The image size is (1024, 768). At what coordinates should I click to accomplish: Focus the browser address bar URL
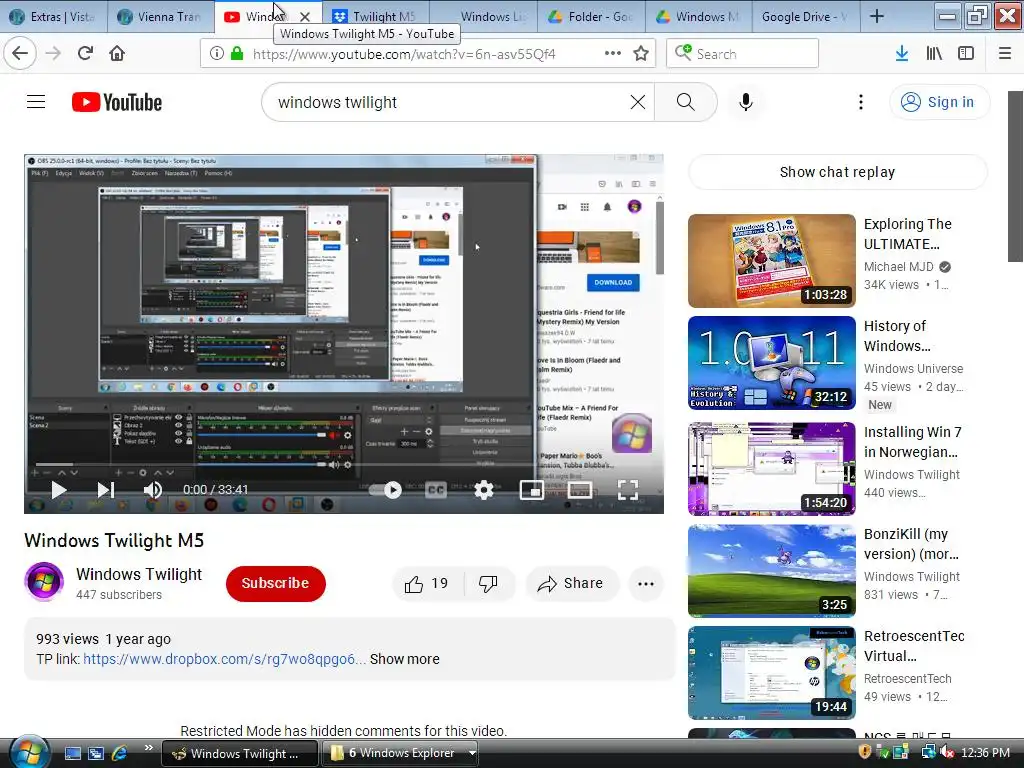[404, 54]
